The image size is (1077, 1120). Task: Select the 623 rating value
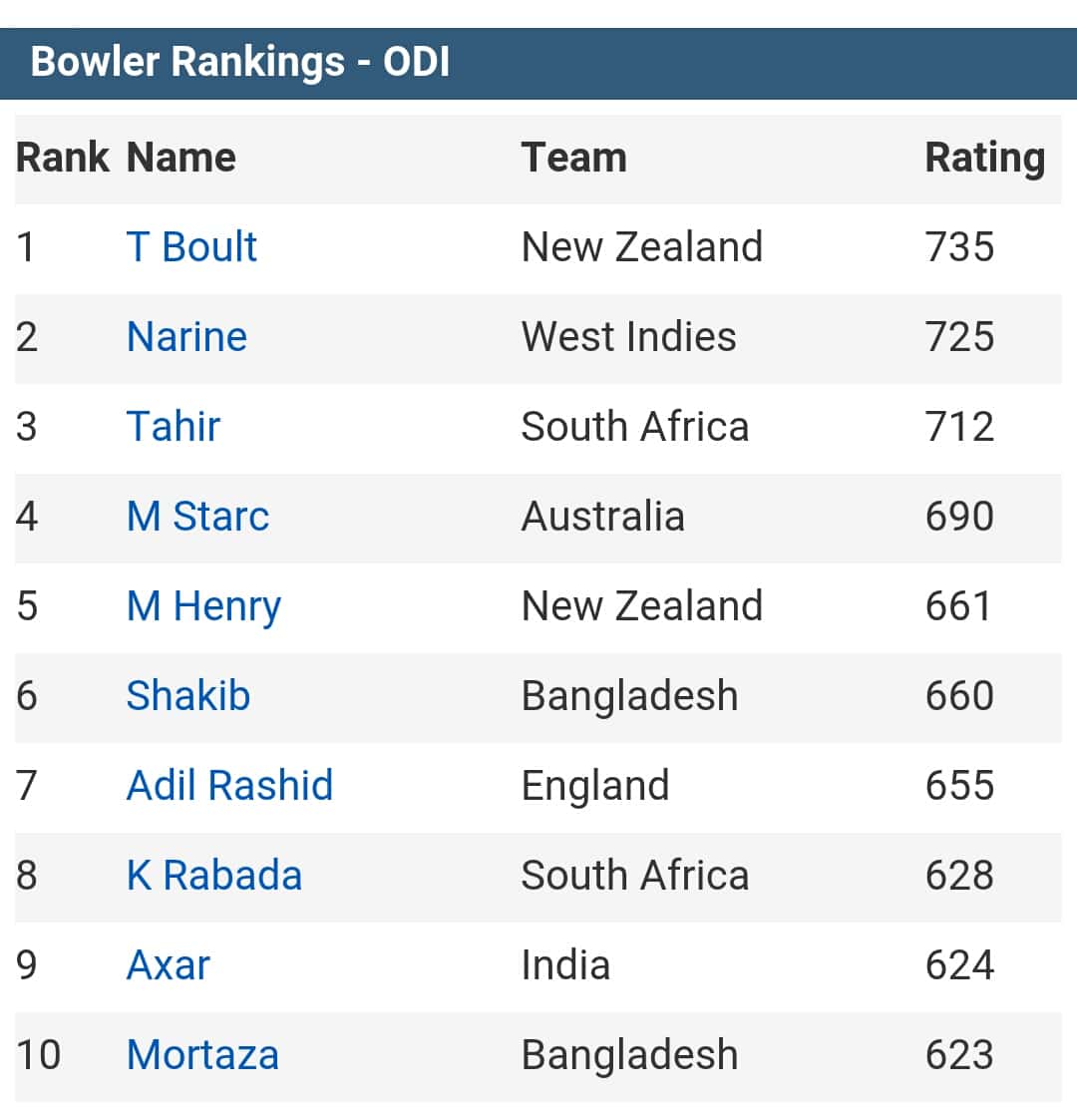(960, 1056)
